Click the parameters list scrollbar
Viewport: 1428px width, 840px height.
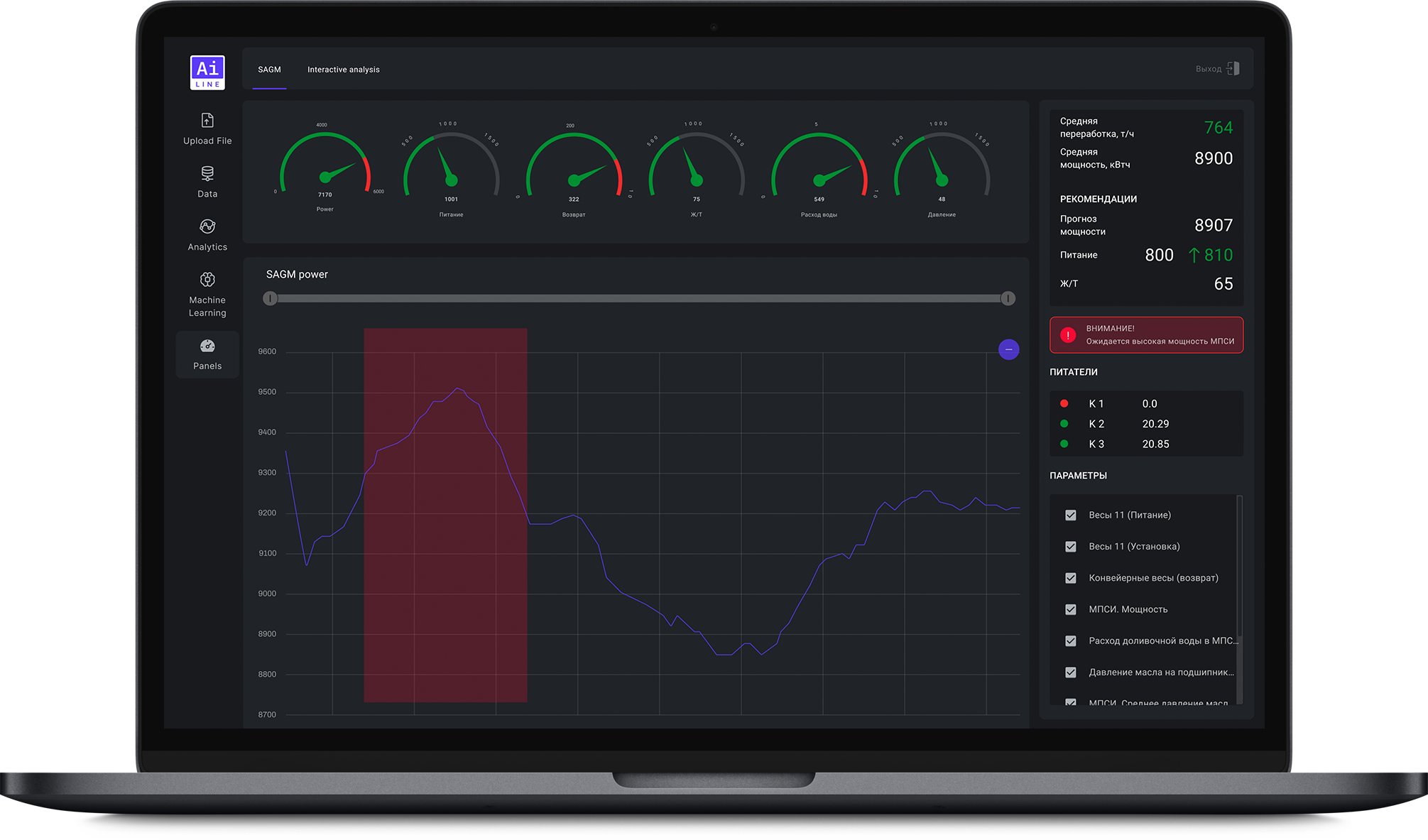(1239, 568)
